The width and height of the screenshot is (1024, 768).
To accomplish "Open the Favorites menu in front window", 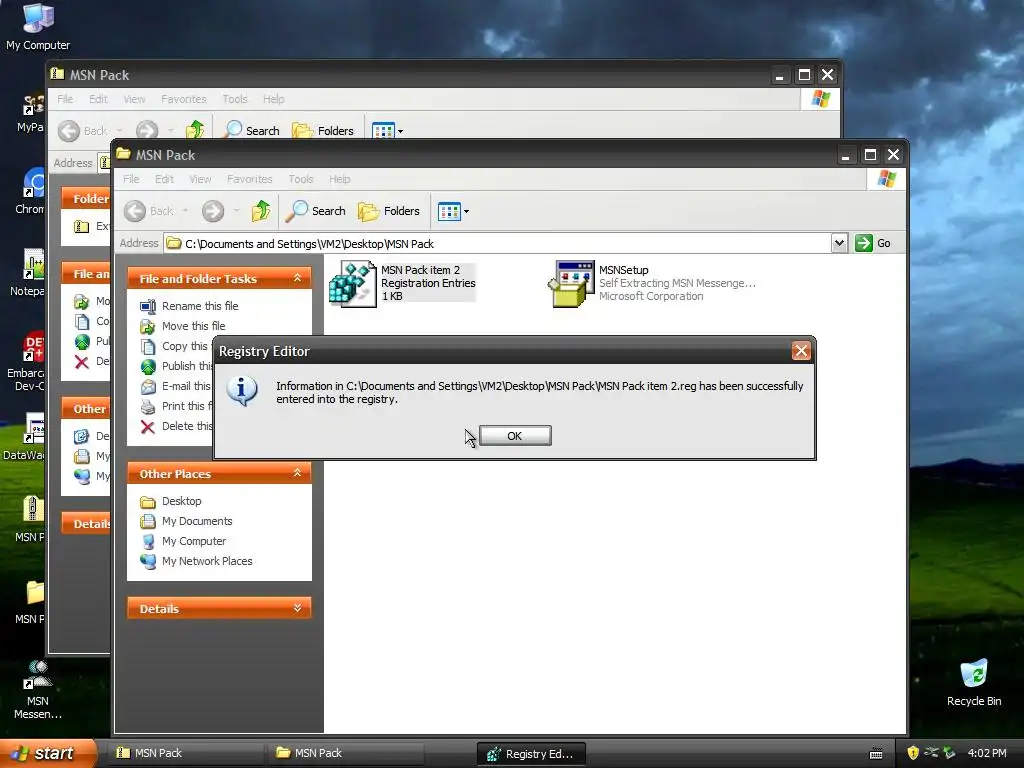I will pyautogui.click(x=249, y=179).
